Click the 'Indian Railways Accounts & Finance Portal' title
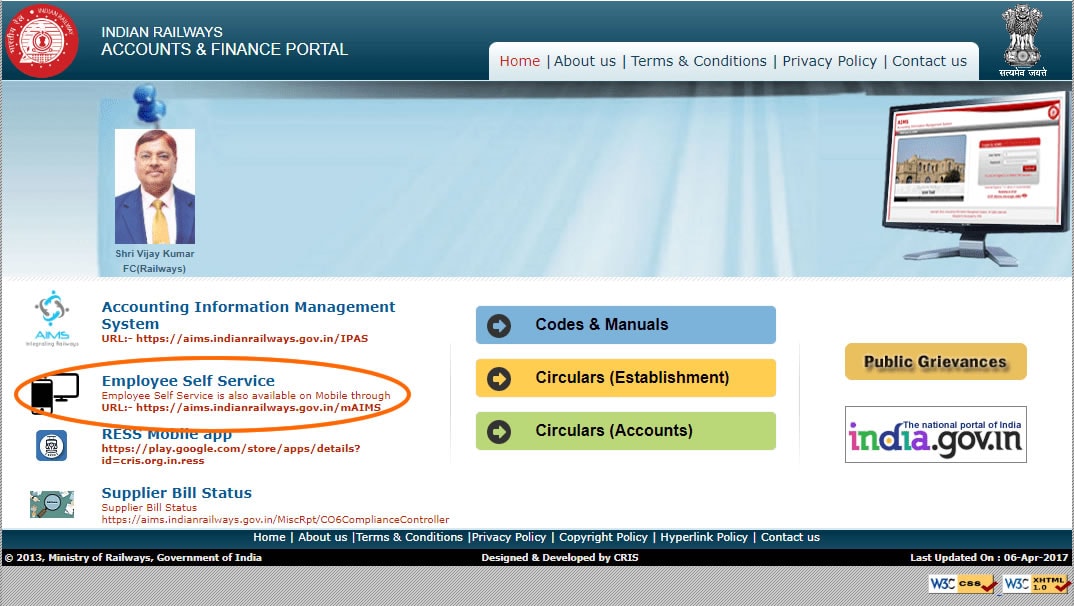The height and width of the screenshot is (606, 1074). click(x=225, y=41)
